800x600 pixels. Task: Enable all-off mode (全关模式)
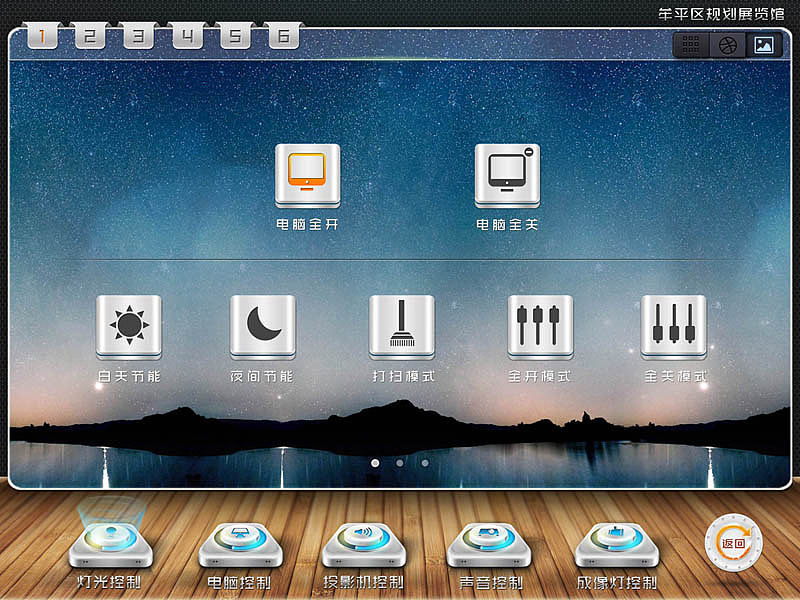pyautogui.click(x=673, y=327)
